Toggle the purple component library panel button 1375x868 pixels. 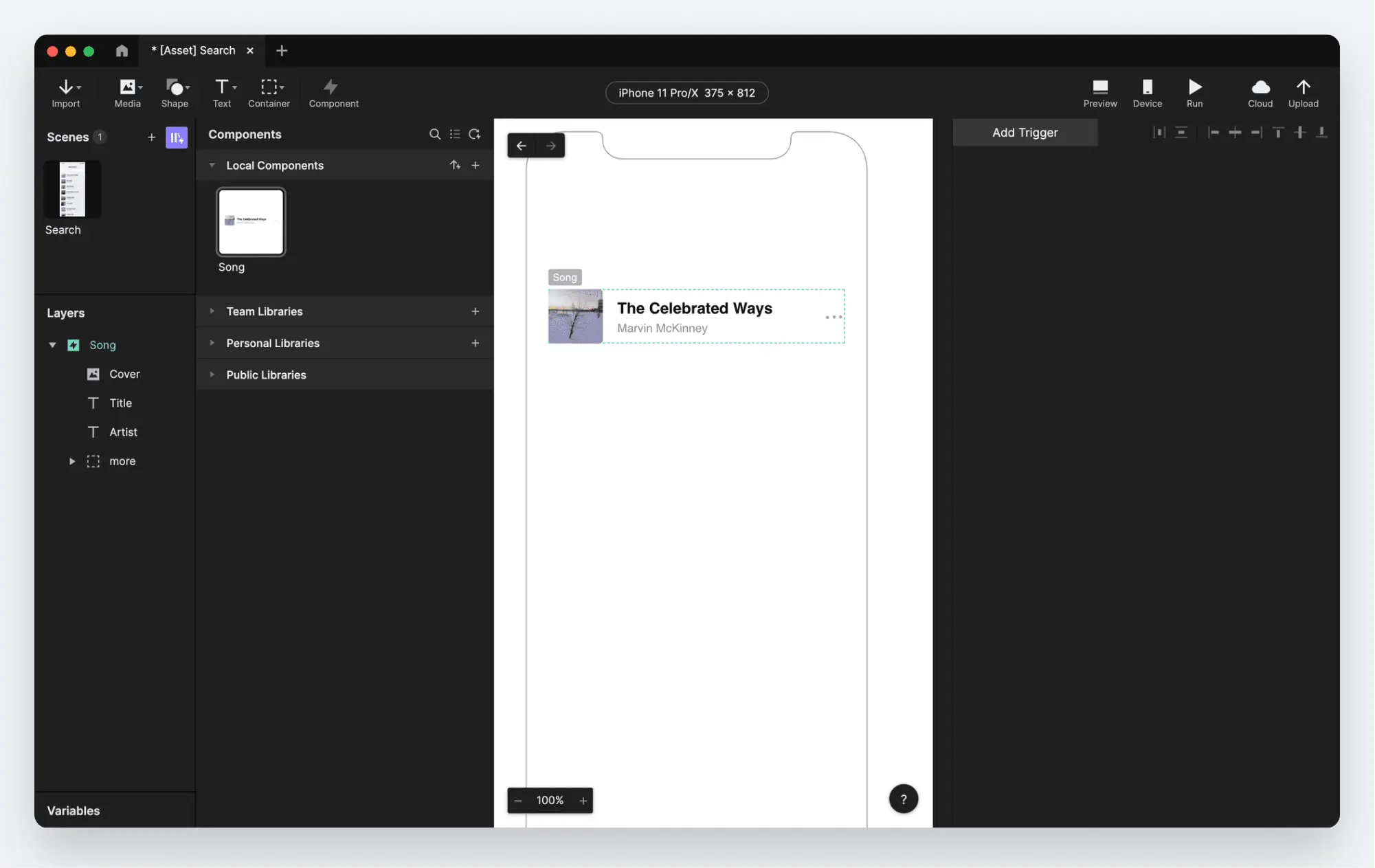(176, 137)
